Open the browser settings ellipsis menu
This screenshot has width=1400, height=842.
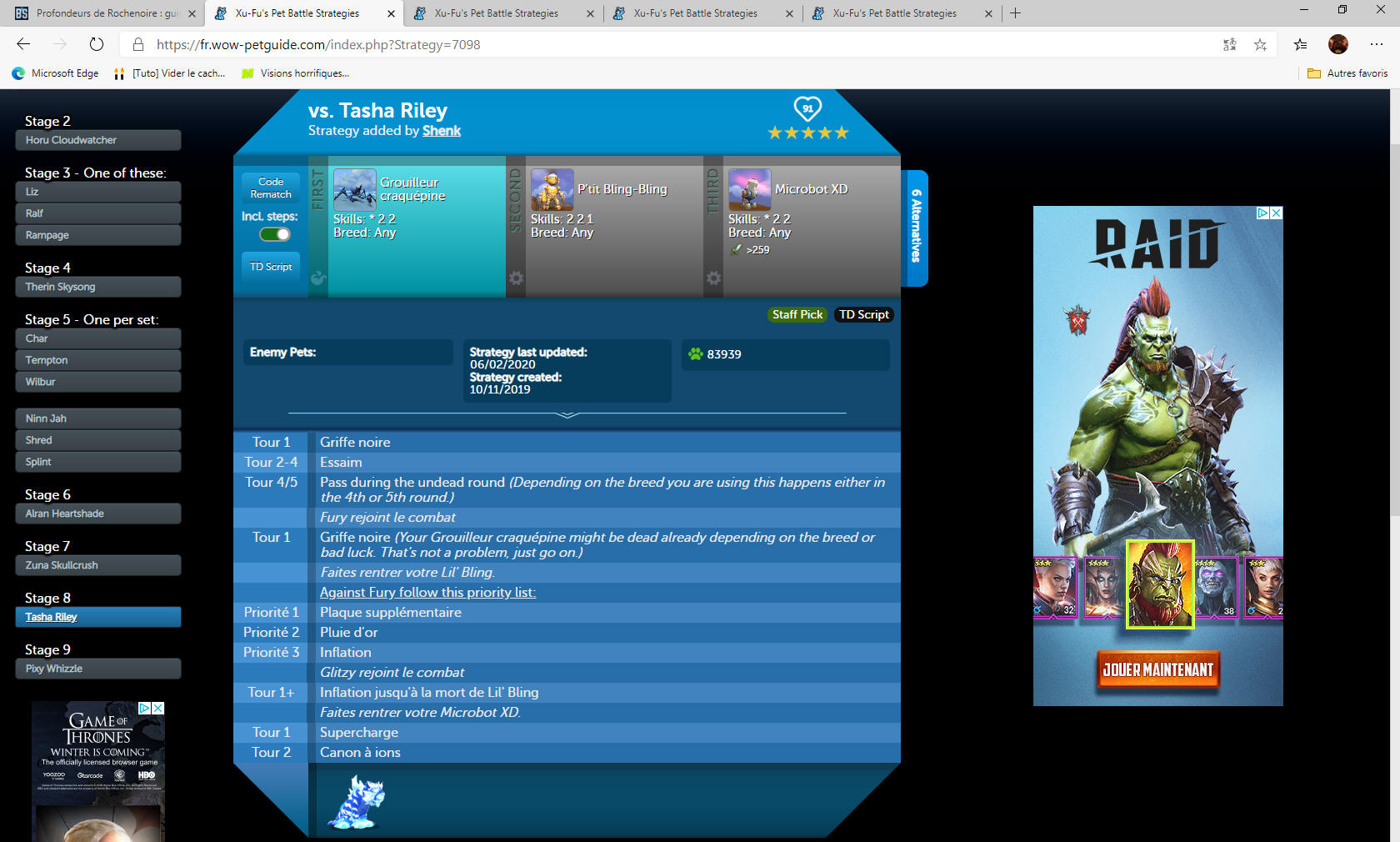point(1377,44)
